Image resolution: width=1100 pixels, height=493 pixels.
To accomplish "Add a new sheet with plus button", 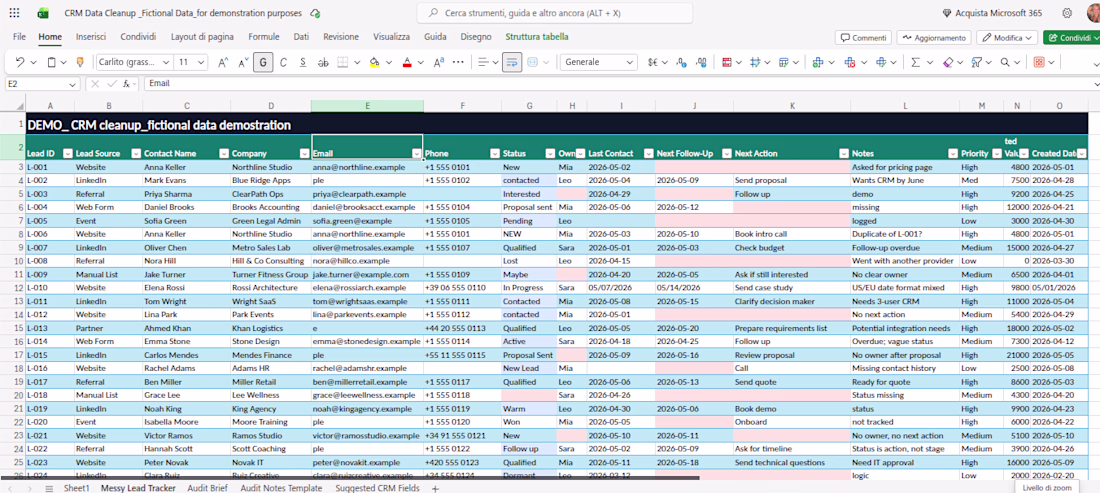I will click(435, 487).
